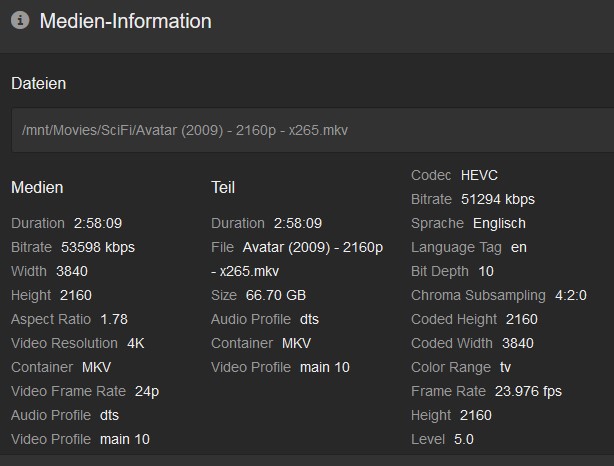Click the Aspect Ratio 1.78 value
The image size is (614, 466).
click(x=115, y=319)
